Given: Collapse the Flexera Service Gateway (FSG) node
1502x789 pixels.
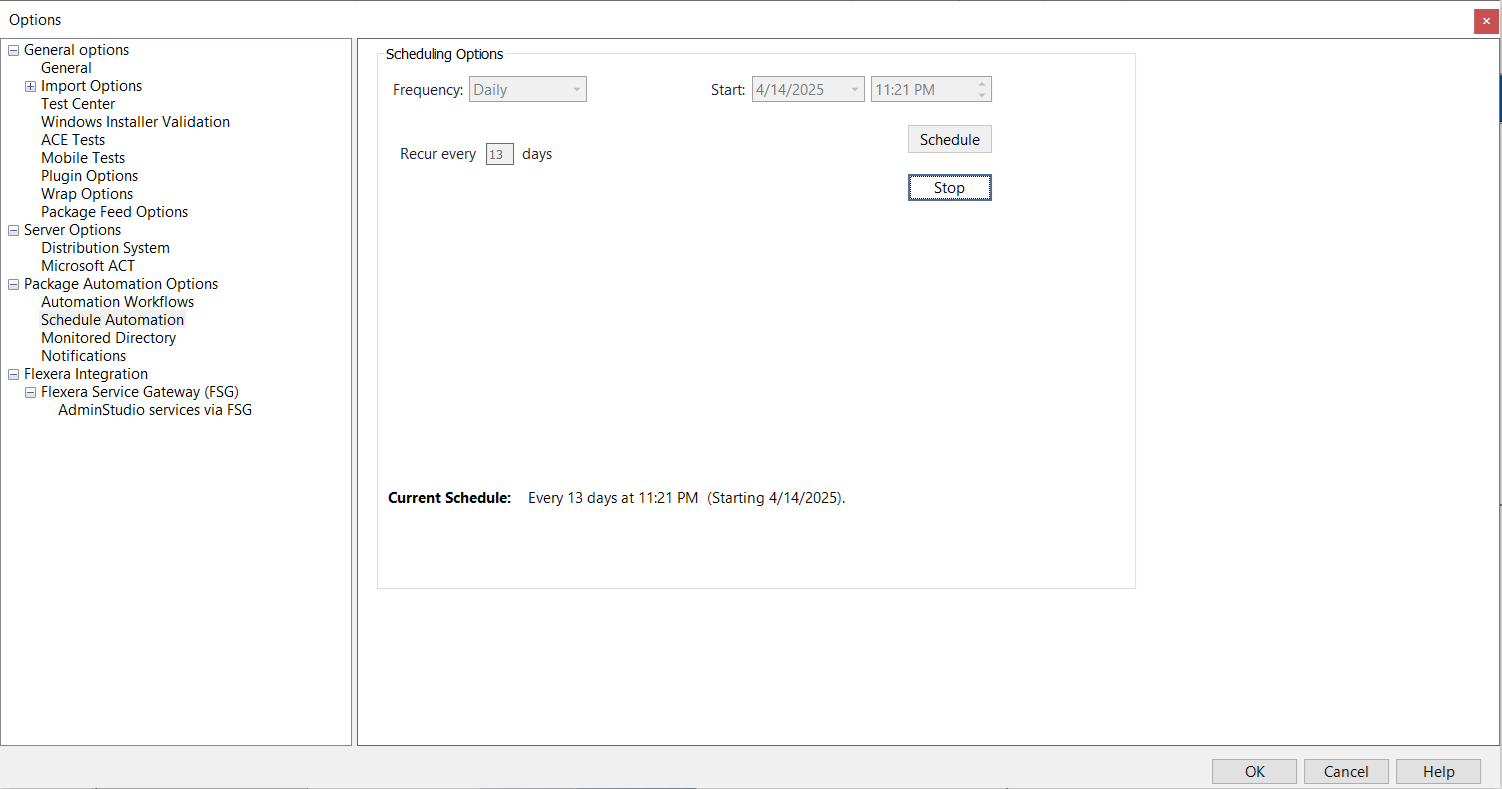Looking at the screenshot, I should click(x=30, y=392).
